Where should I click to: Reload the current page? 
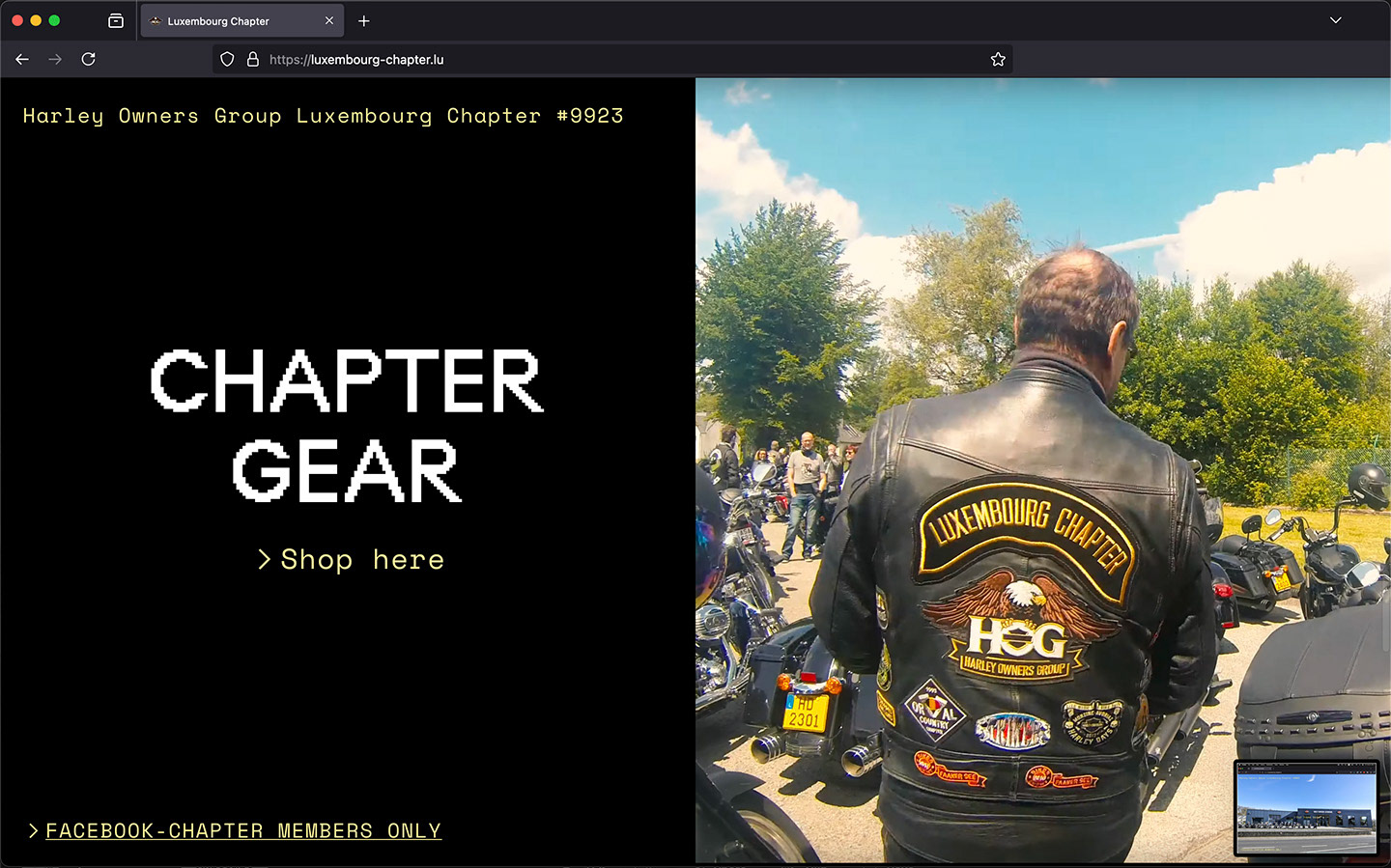[88, 59]
